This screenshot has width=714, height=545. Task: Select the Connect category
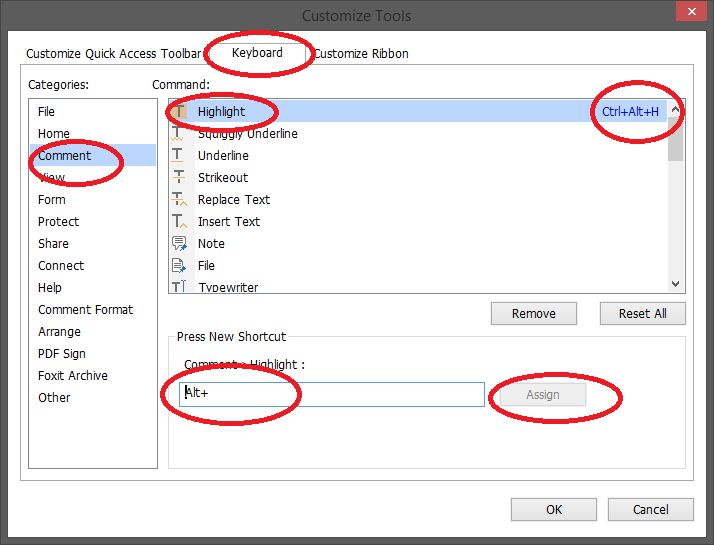click(92, 265)
